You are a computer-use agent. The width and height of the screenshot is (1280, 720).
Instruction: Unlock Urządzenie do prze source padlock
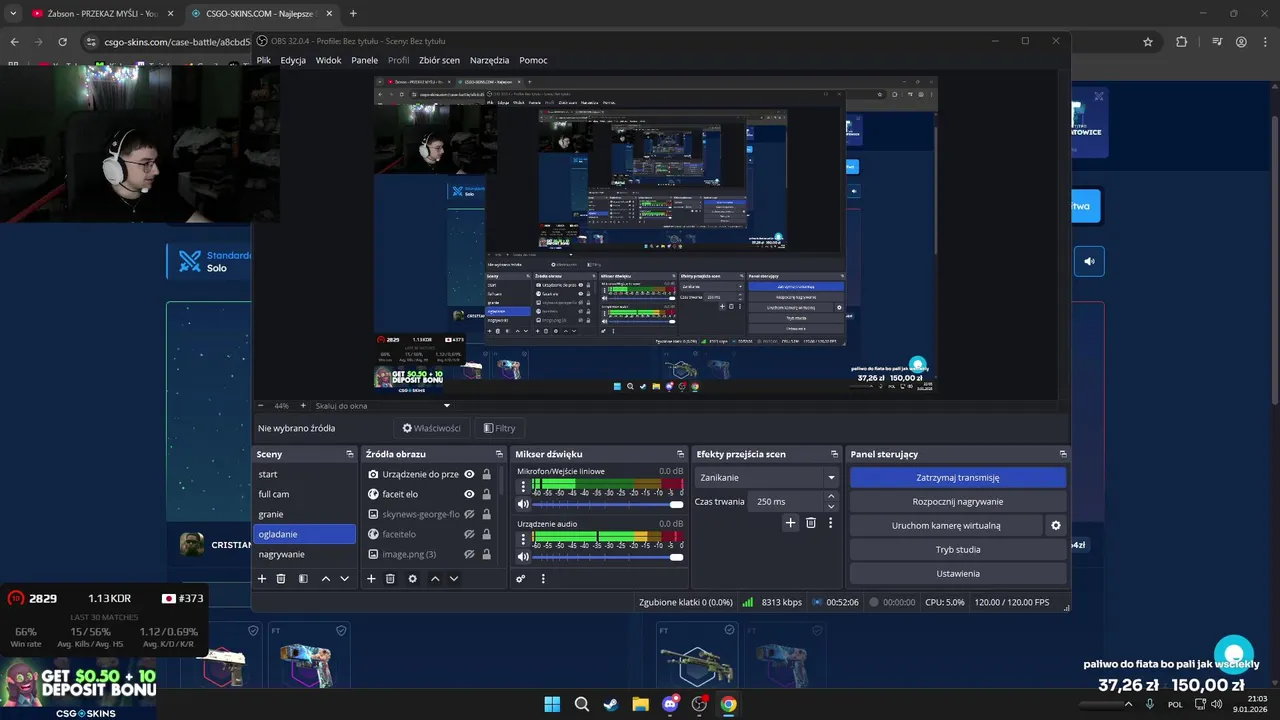coord(487,474)
